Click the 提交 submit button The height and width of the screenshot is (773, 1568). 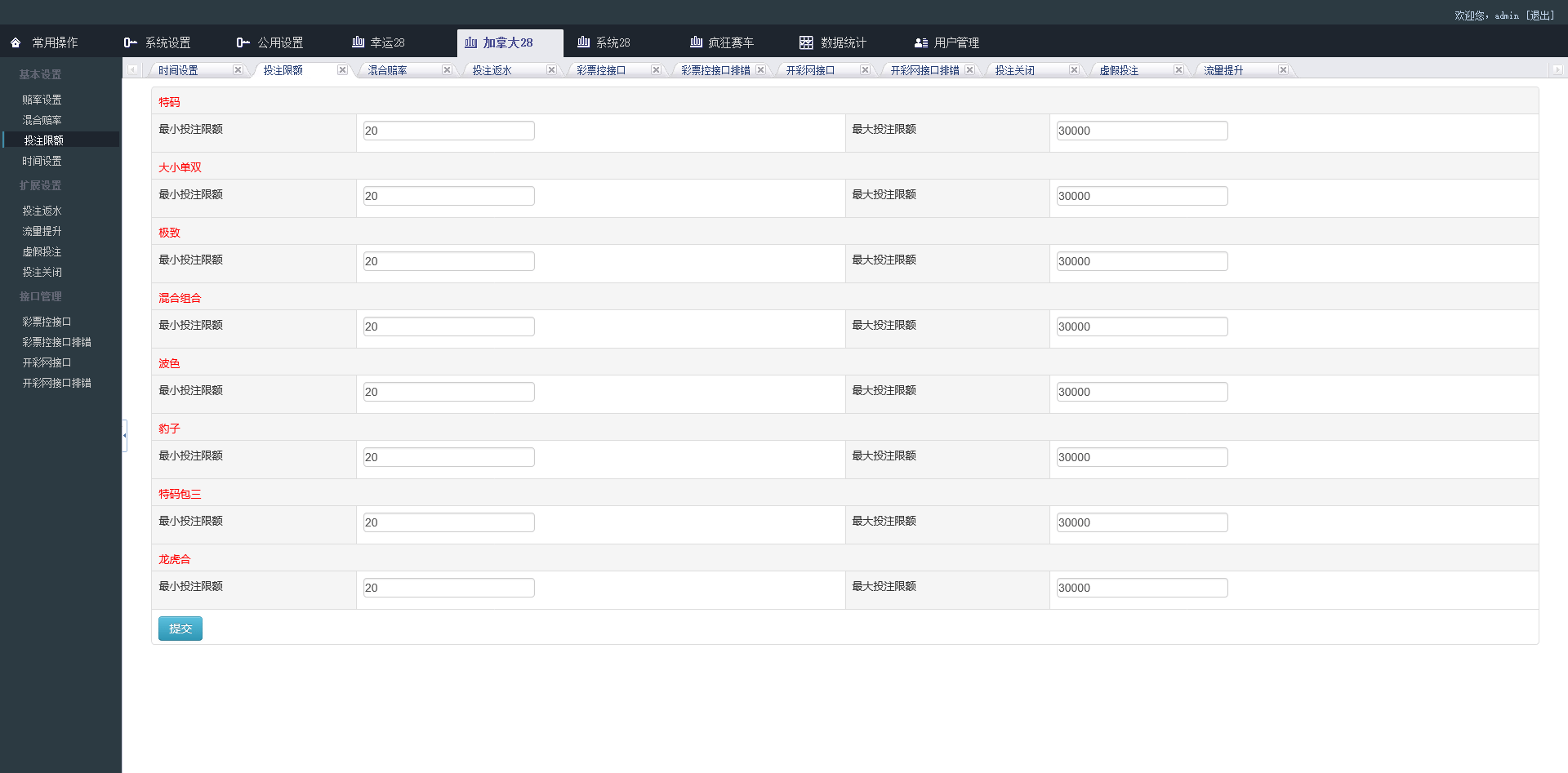pos(180,629)
